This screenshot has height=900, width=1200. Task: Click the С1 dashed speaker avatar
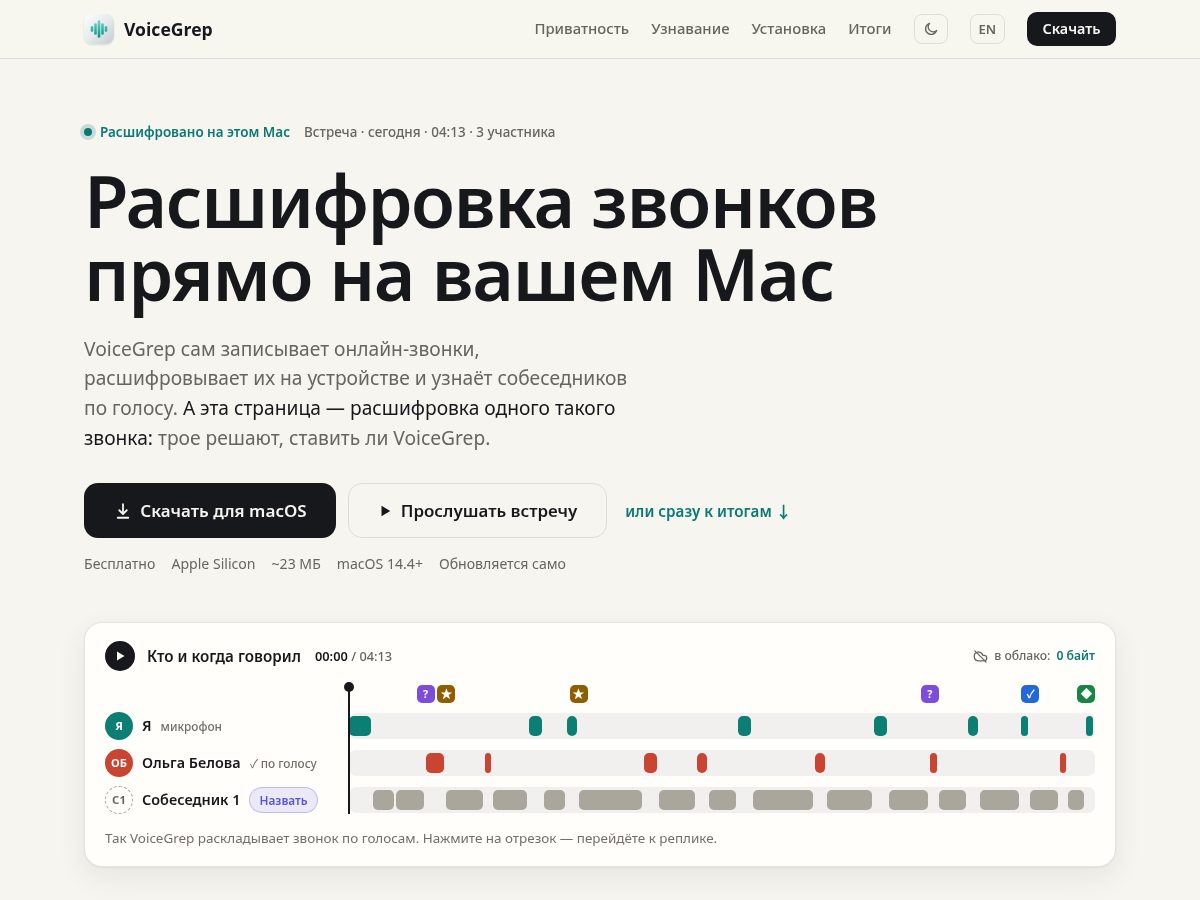coord(119,800)
